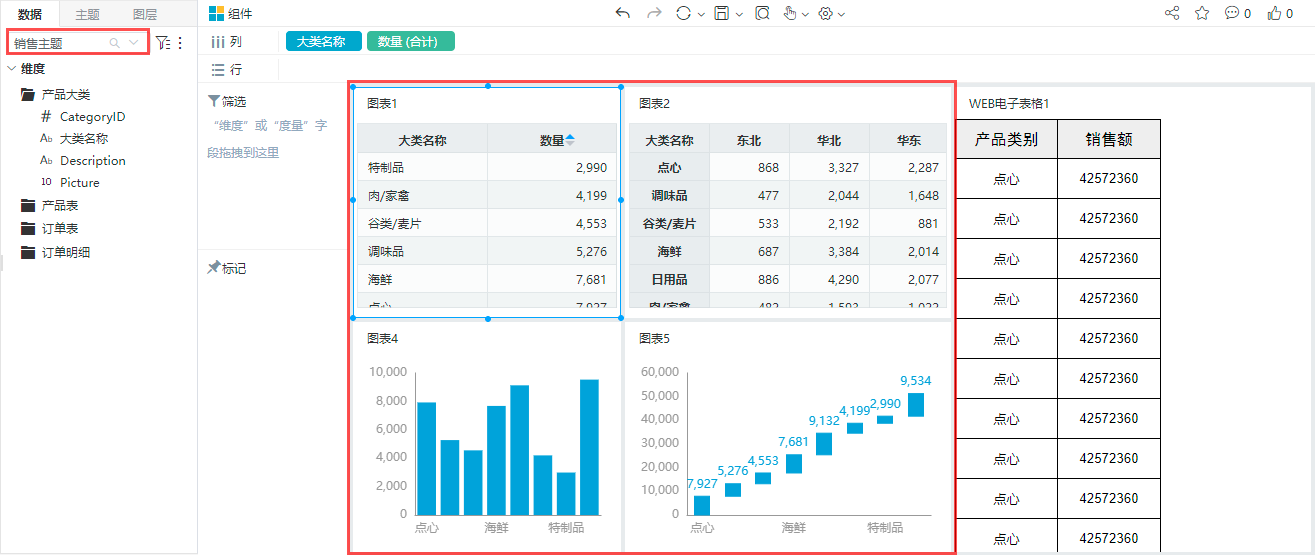The image size is (1315, 555).
Task: Click the 列 columns shelf icon
Action: tap(217, 42)
